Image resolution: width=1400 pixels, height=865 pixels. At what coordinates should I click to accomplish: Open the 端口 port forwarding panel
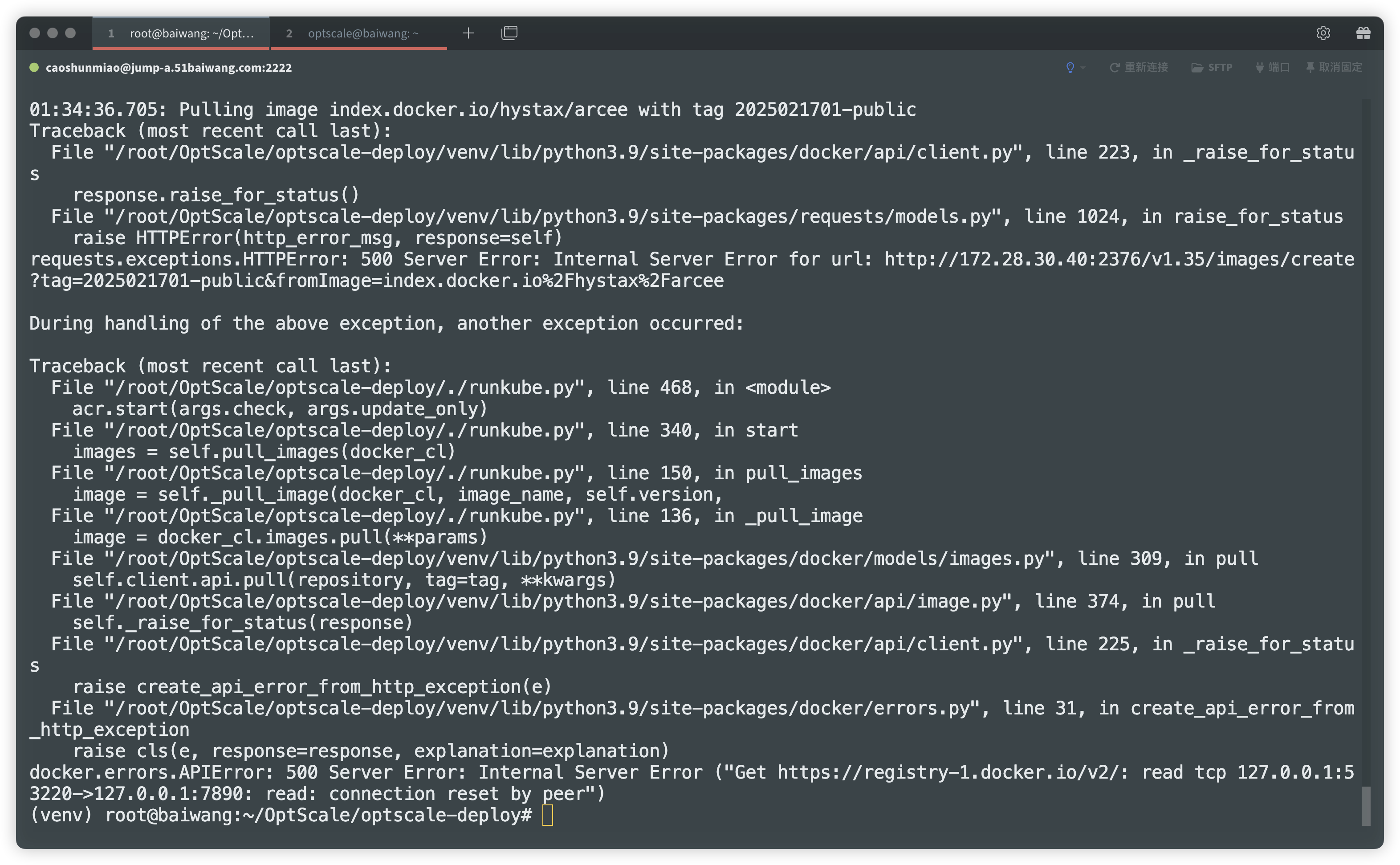pos(1273,68)
